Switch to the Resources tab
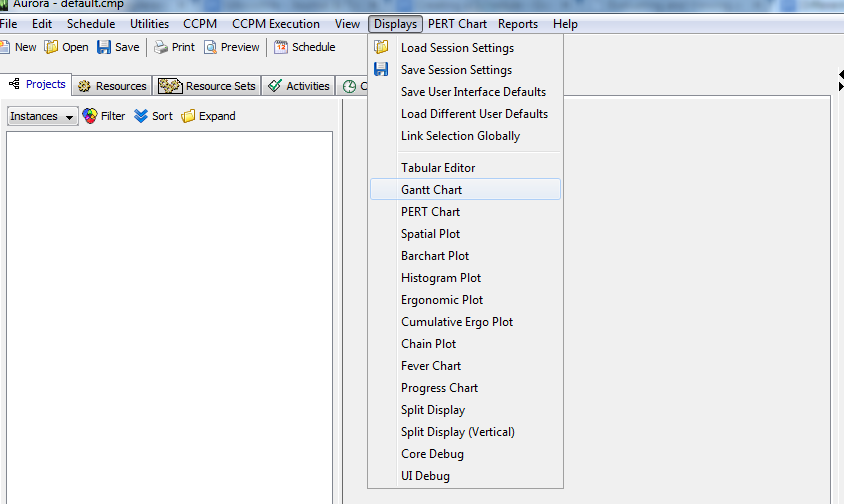 [111, 86]
